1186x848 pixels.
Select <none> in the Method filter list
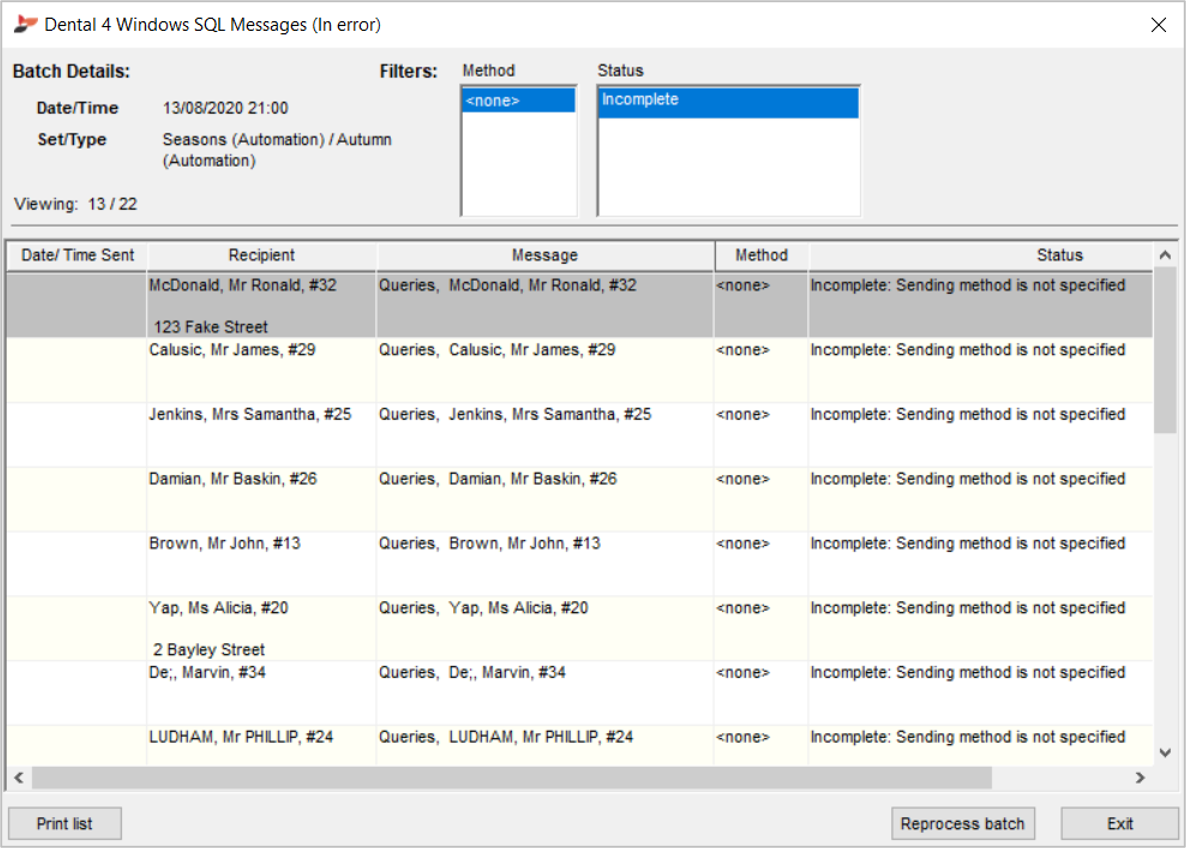pos(518,101)
